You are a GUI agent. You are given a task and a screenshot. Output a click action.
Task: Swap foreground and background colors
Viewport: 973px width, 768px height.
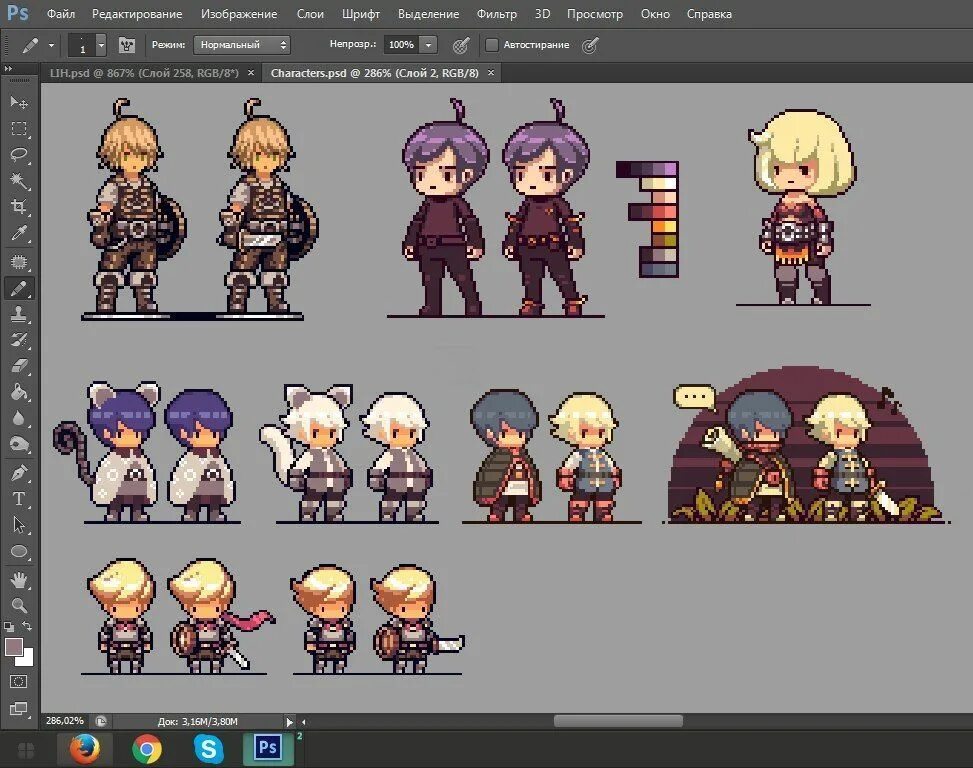(x=27, y=626)
